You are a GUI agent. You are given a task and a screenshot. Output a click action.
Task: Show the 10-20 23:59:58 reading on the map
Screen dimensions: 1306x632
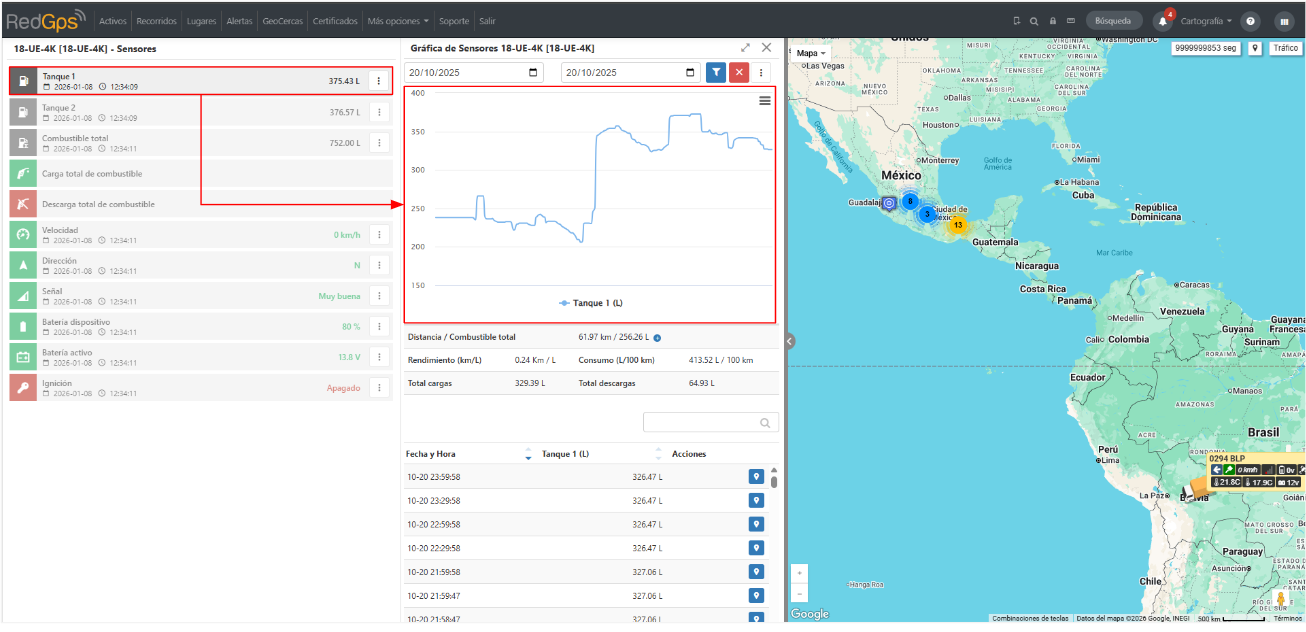pyautogui.click(x=757, y=477)
